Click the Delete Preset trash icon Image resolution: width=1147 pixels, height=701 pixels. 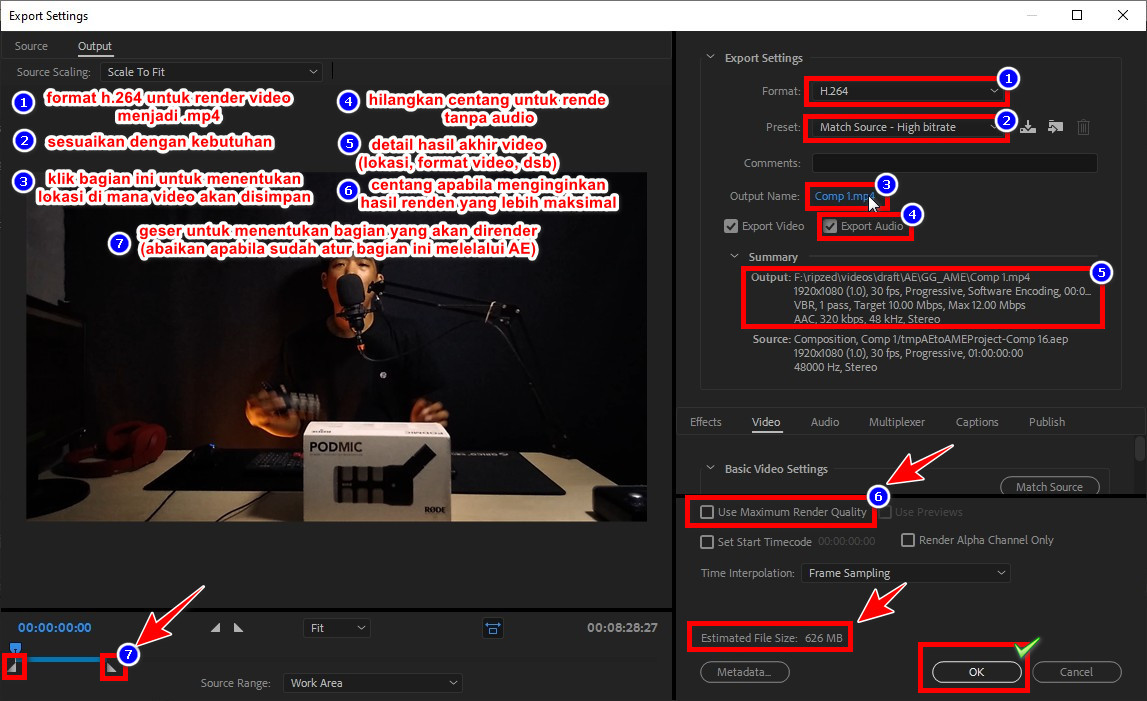[1082, 127]
